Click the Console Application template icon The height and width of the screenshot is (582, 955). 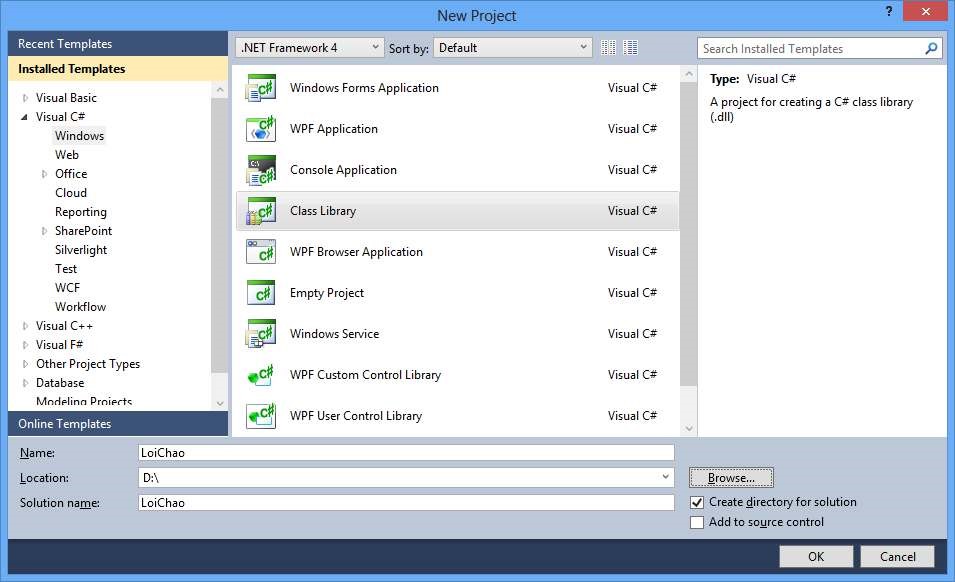261,170
